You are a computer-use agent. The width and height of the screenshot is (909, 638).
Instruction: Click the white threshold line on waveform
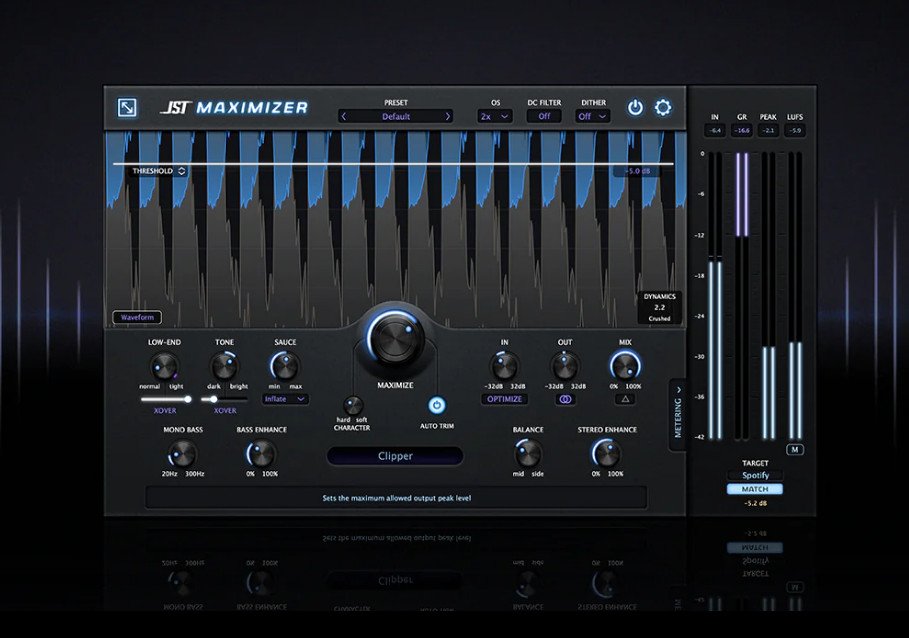(x=393, y=164)
